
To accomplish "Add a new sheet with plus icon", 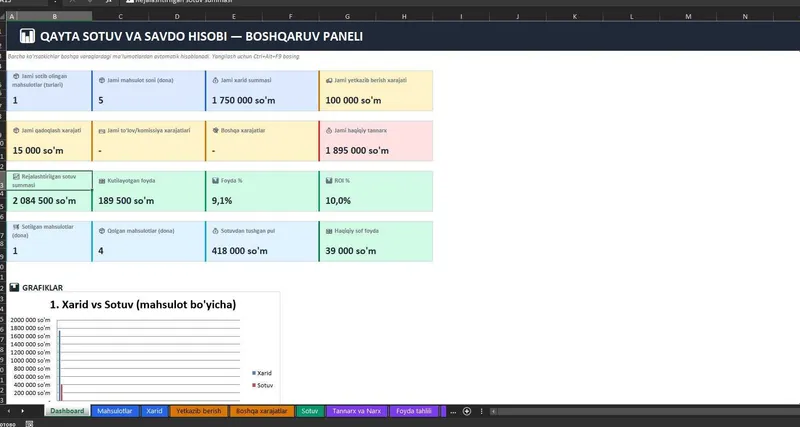I will (x=467, y=411).
